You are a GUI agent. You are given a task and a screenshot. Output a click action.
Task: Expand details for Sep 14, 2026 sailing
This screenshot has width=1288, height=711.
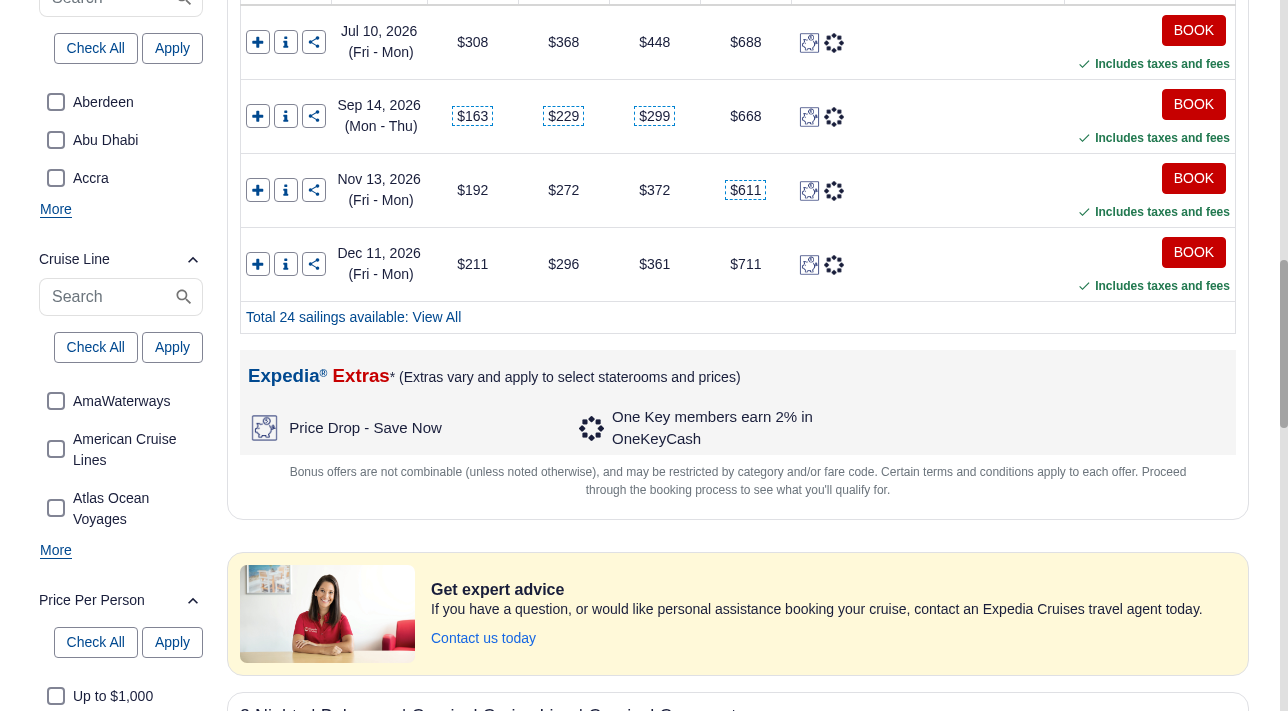coord(258,116)
